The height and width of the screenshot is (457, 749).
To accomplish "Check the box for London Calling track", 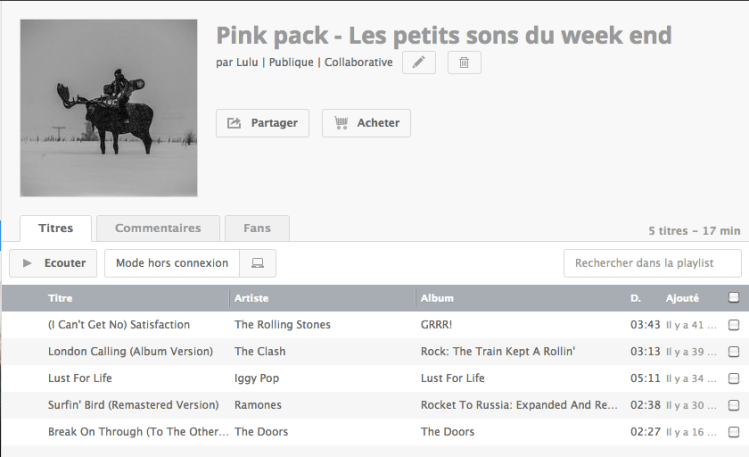I will click(734, 352).
